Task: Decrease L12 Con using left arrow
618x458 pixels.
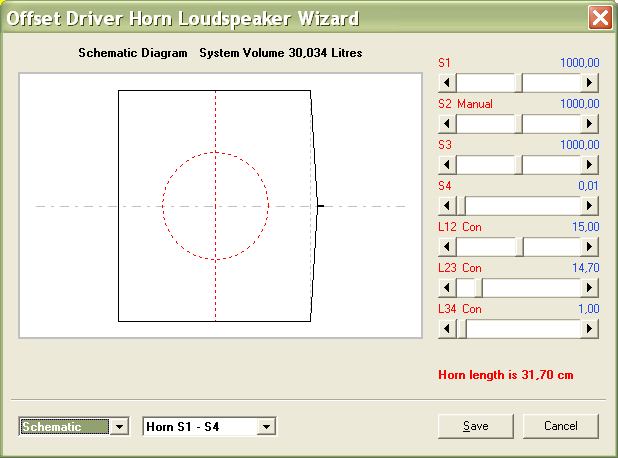Action: [447, 247]
